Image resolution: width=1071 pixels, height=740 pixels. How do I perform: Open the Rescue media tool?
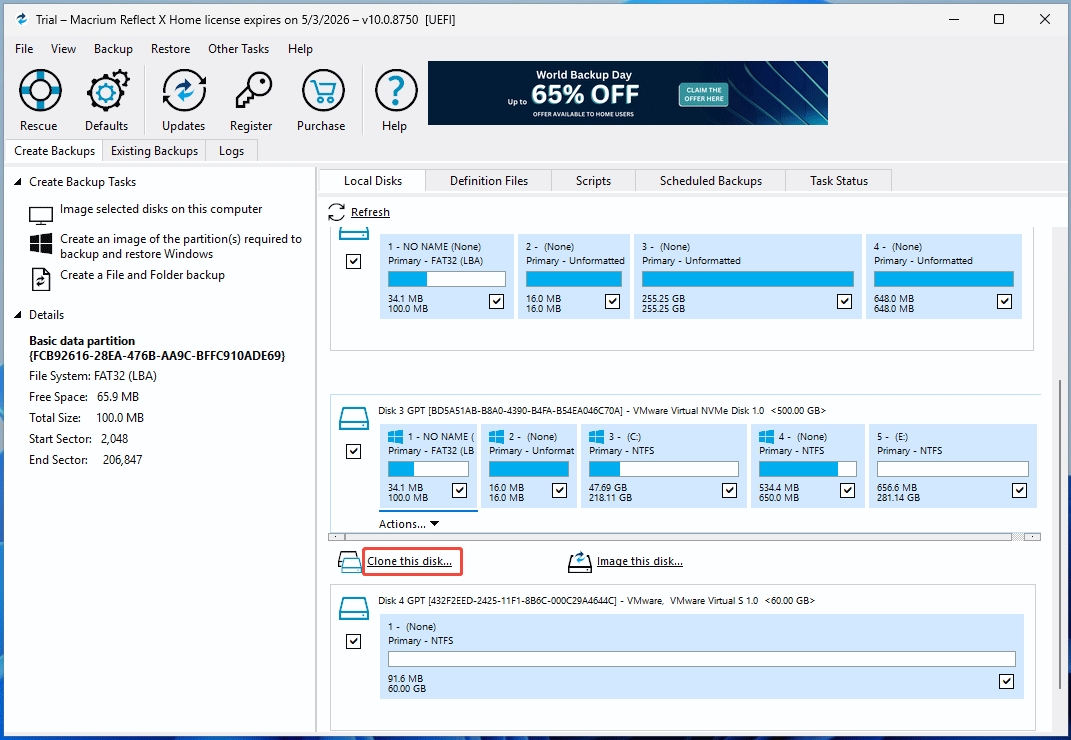point(40,90)
